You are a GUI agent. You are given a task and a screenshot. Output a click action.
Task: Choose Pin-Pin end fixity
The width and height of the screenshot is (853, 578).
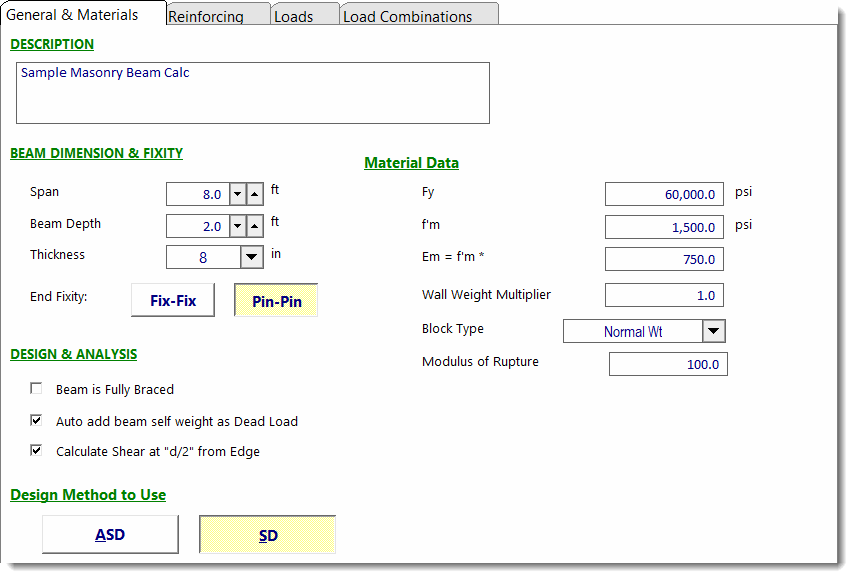click(x=276, y=301)
